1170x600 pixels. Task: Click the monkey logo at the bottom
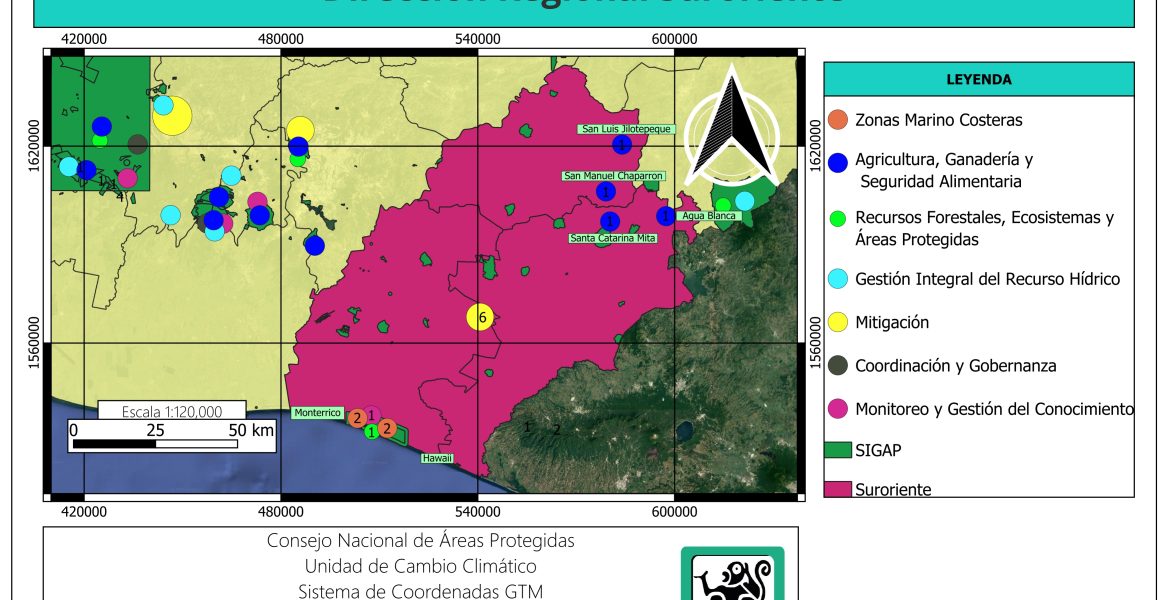tap(732, 576)
